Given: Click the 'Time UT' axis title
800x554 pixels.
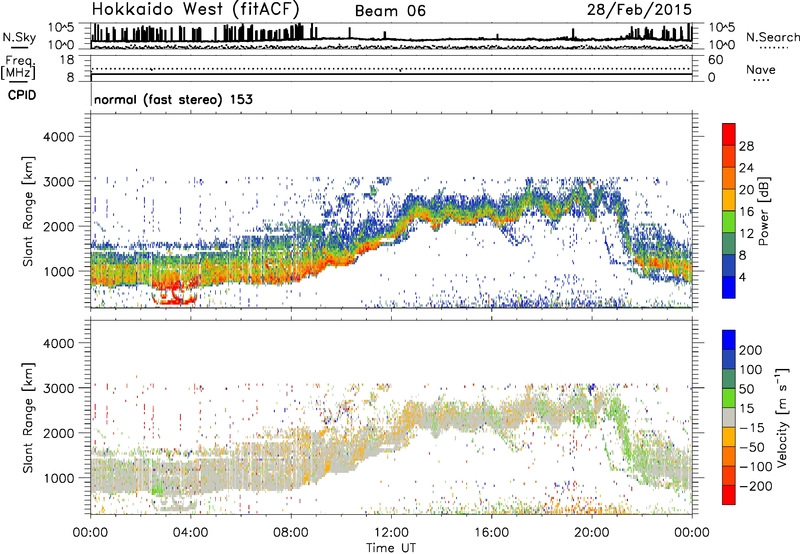Looking at the screenshot, I should [391, 547].
